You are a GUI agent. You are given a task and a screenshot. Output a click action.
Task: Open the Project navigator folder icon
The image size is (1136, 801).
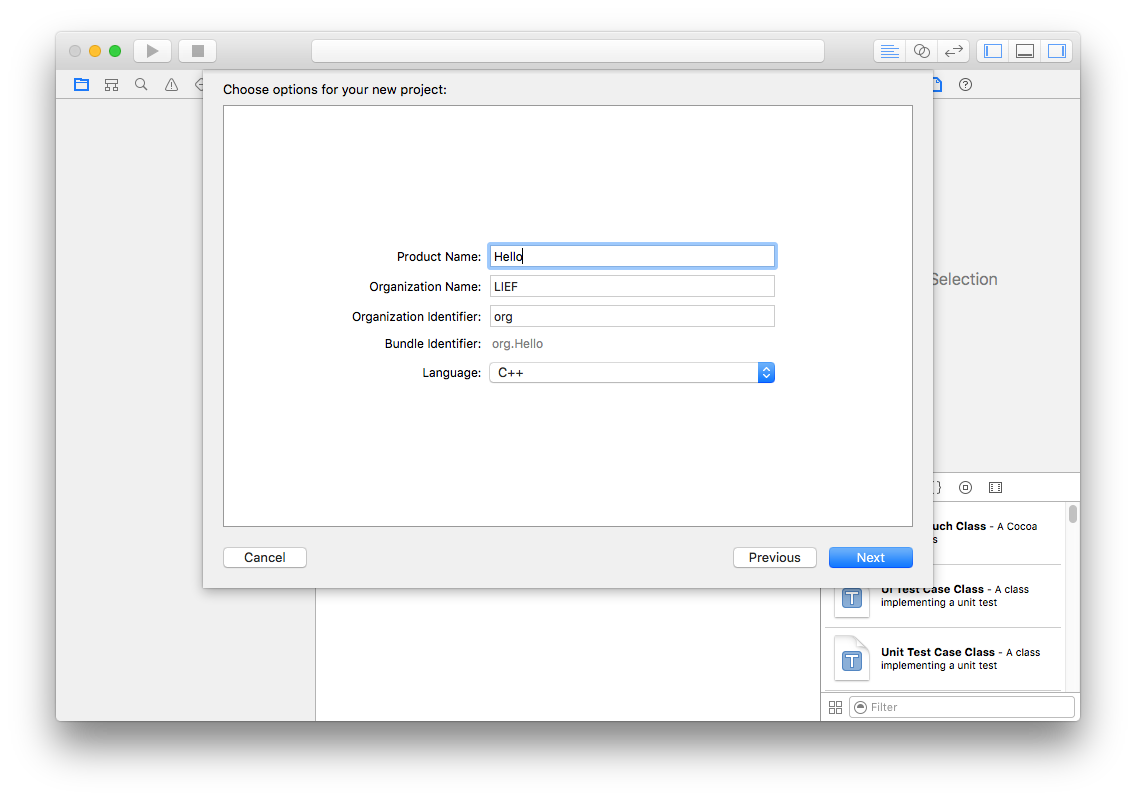click(81, 85)
